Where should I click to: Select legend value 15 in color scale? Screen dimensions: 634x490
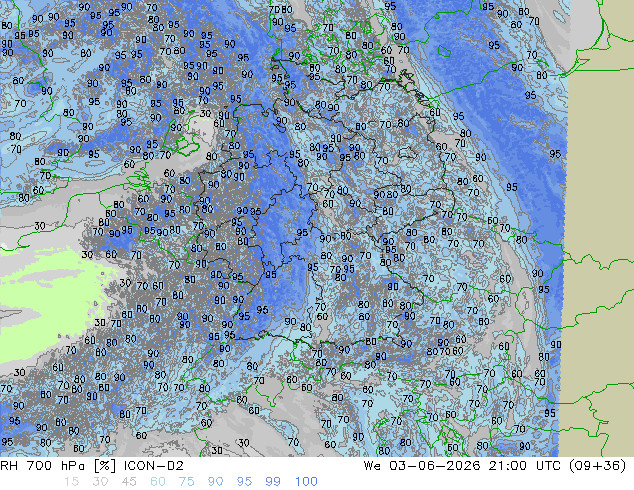coord(71,482)
